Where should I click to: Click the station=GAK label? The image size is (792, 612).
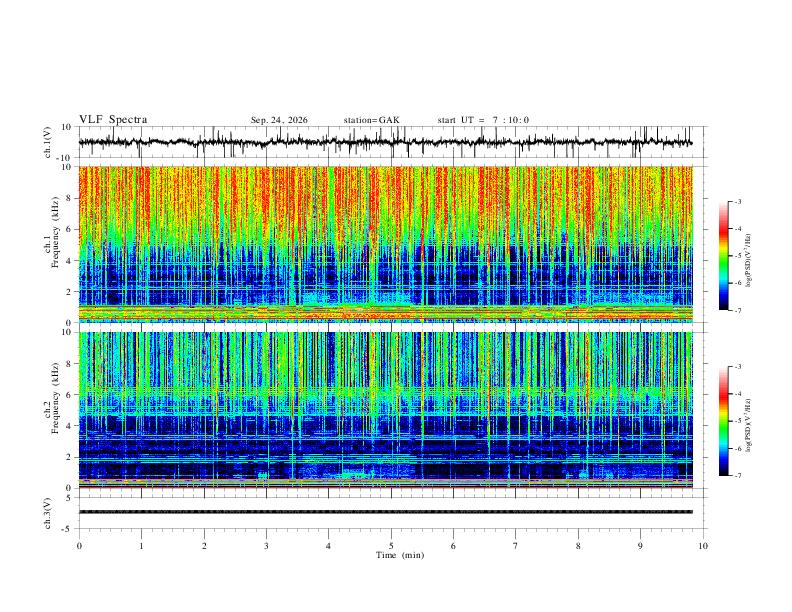[371, 120]
